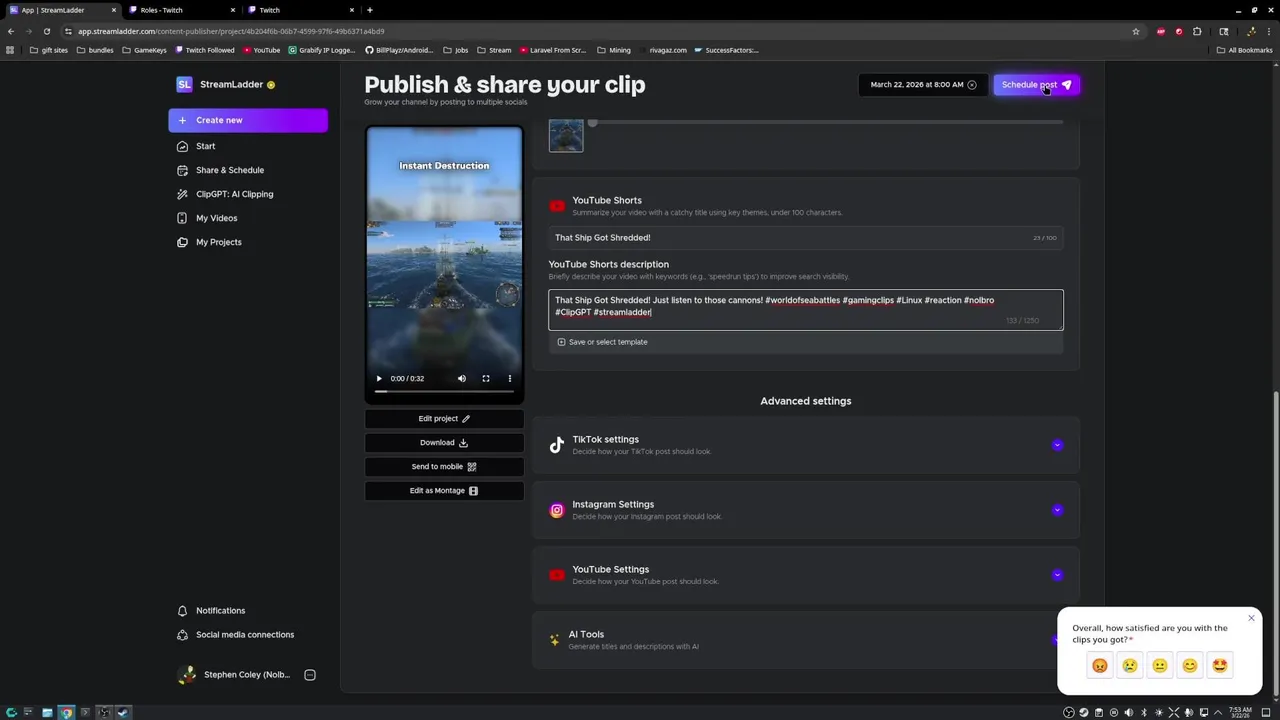Open the tray volume icon

1129,712
